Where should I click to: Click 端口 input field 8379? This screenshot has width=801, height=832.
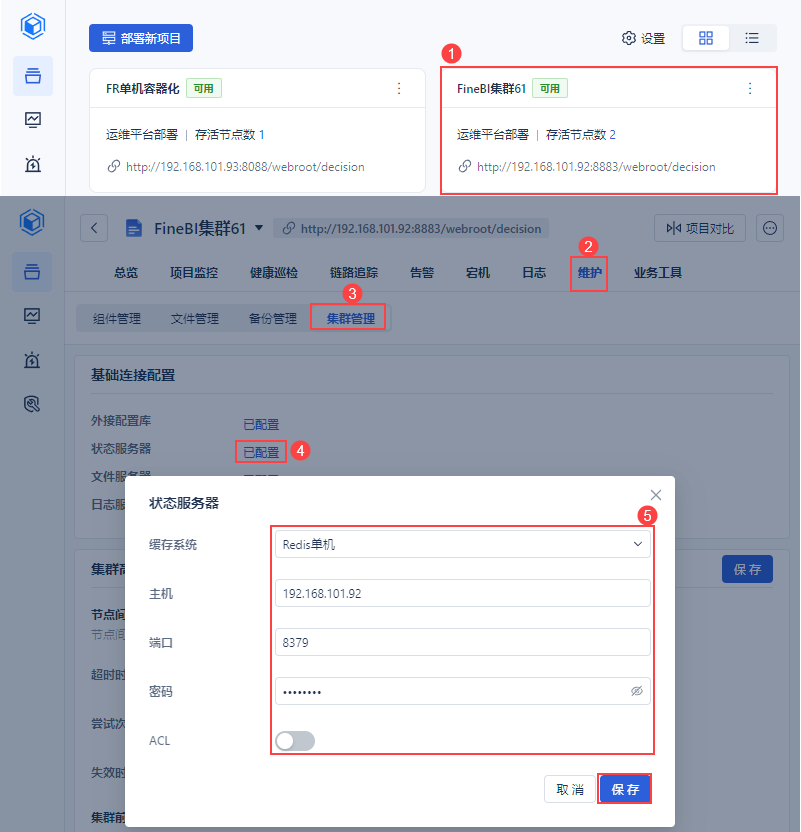463,642
